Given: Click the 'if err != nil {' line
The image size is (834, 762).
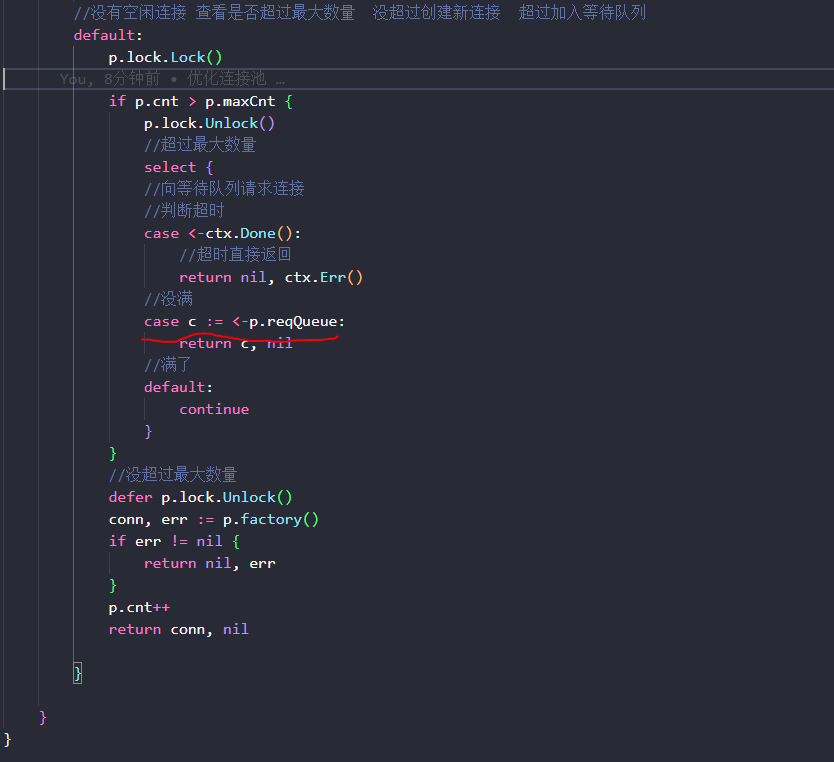Looking at the screenshot, I should [x=174, y=541].
